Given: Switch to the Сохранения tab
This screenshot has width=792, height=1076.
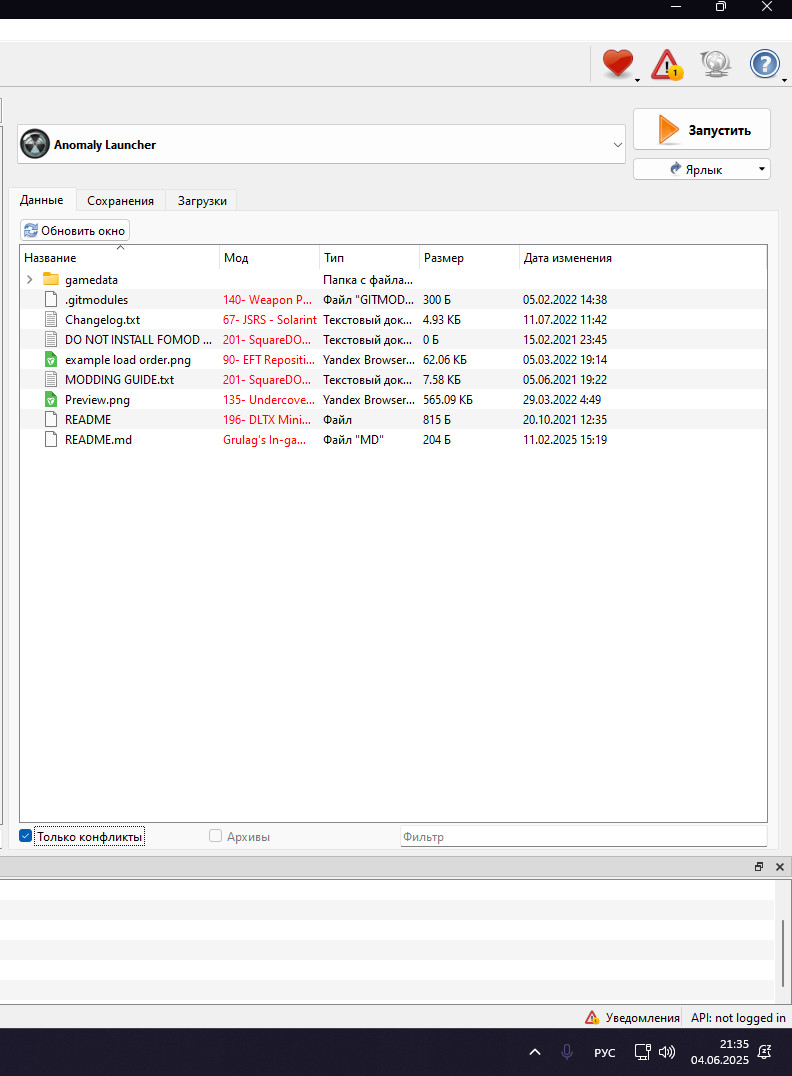Looking at the screenshot, I should point(121,200).
